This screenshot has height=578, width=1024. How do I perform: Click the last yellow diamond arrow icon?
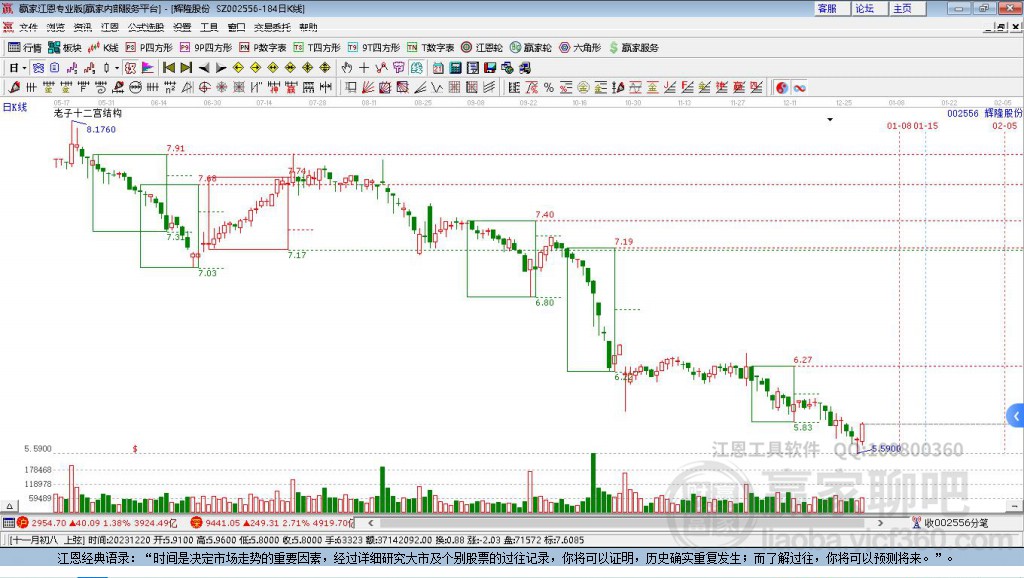[325, 68]
